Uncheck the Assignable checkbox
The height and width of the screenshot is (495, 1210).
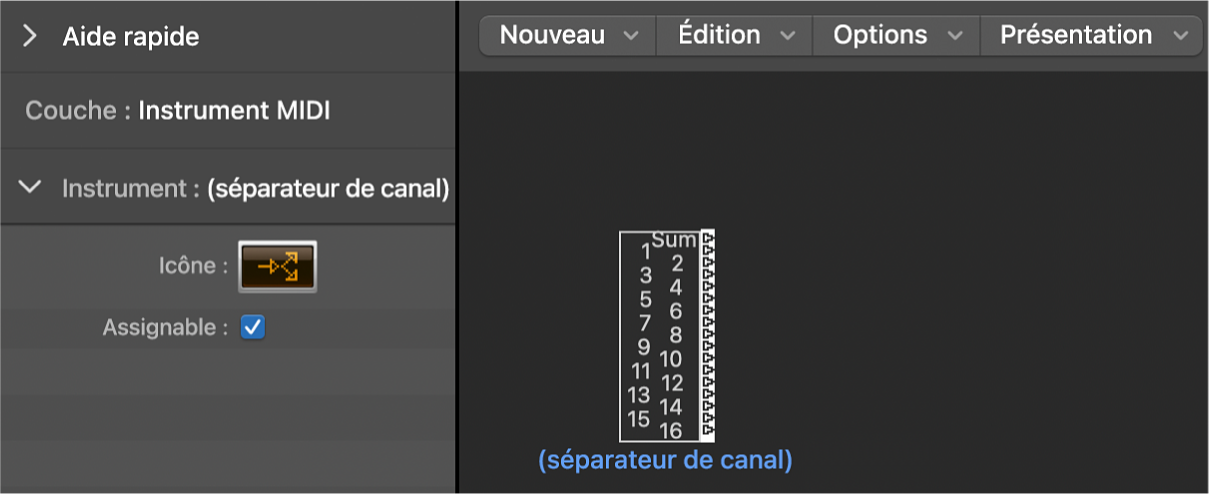point(253,327)
